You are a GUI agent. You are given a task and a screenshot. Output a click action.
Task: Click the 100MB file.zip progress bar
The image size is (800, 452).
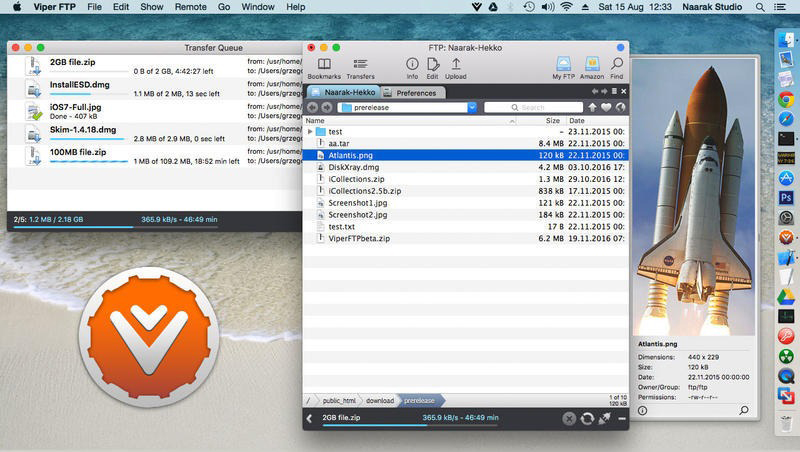click(x=88, y=161)
